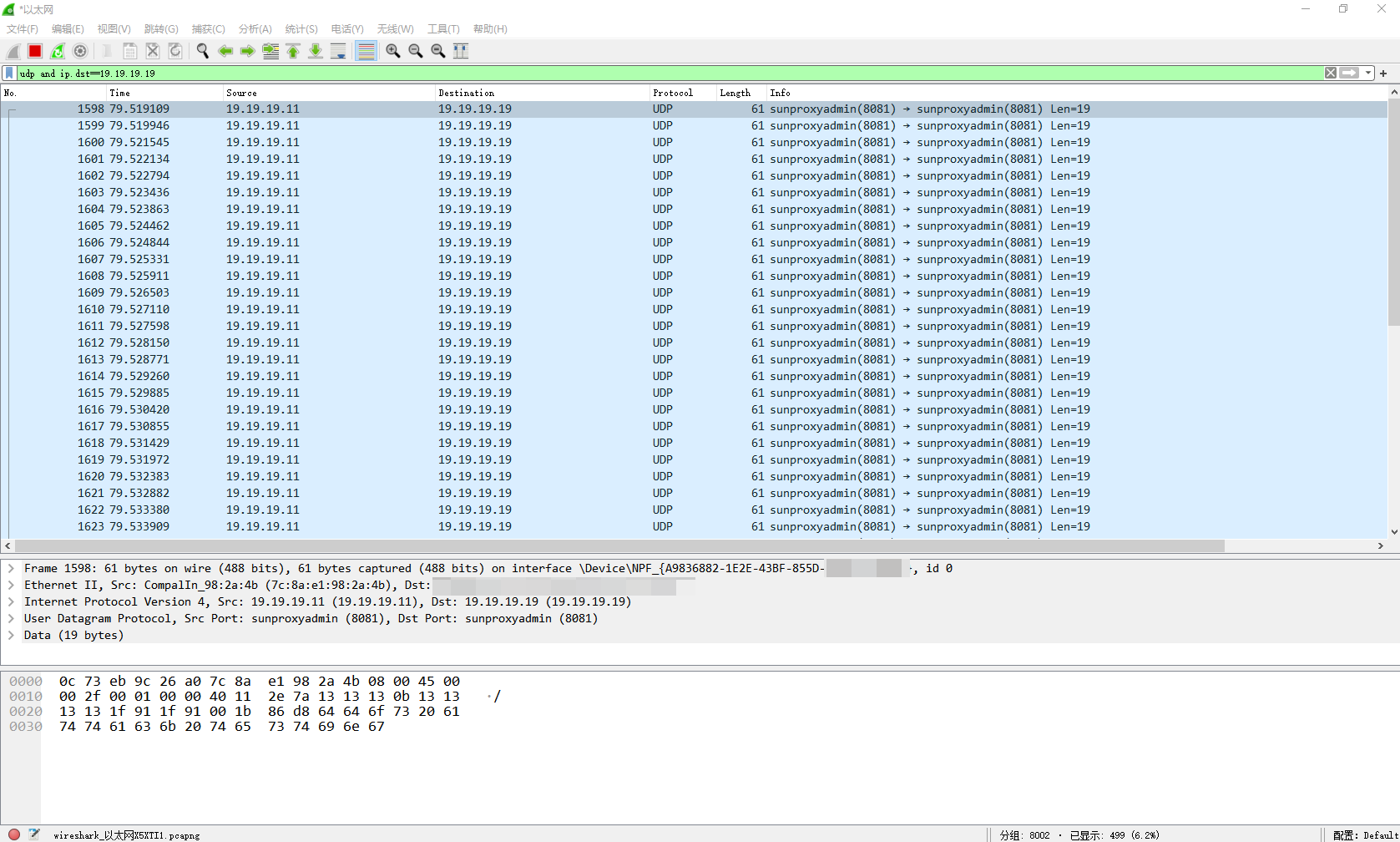
Task: Open the 捕获(C) menu
Action: click(208, 29)
